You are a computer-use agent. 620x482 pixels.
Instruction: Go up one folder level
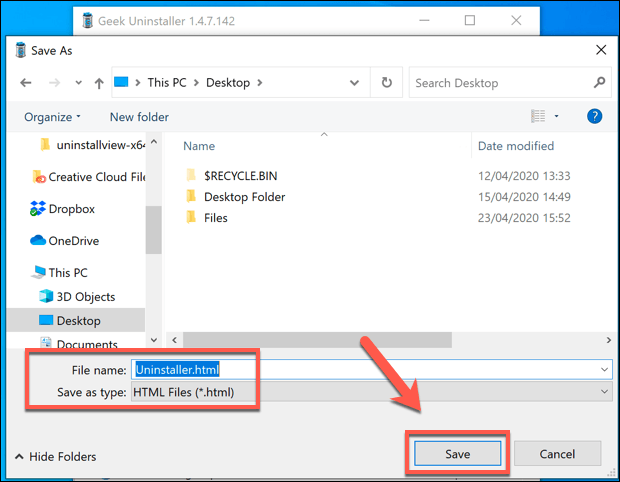(99, 83)
